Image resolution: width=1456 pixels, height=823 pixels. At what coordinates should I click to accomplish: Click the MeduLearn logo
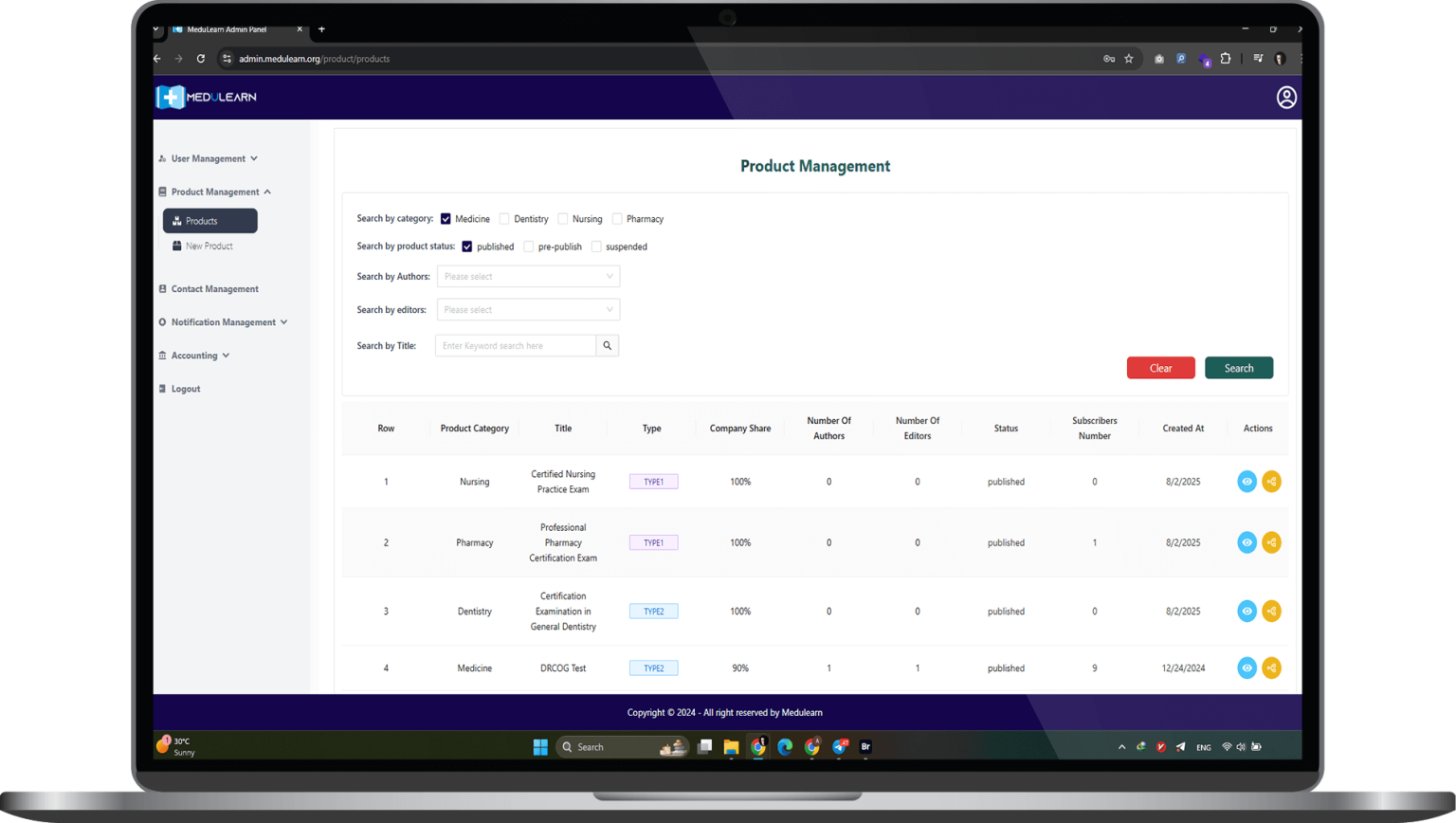click(x=206, y=98)
